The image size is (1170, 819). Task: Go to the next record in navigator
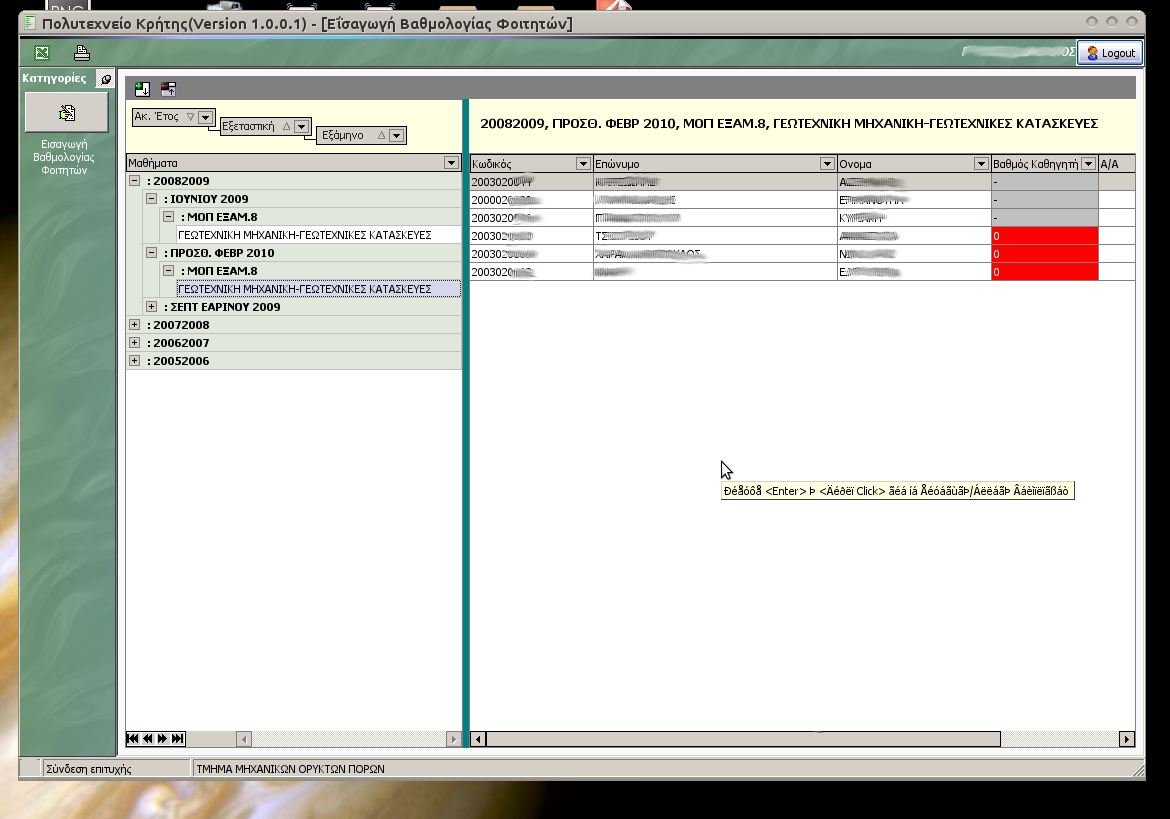(163, 739)
